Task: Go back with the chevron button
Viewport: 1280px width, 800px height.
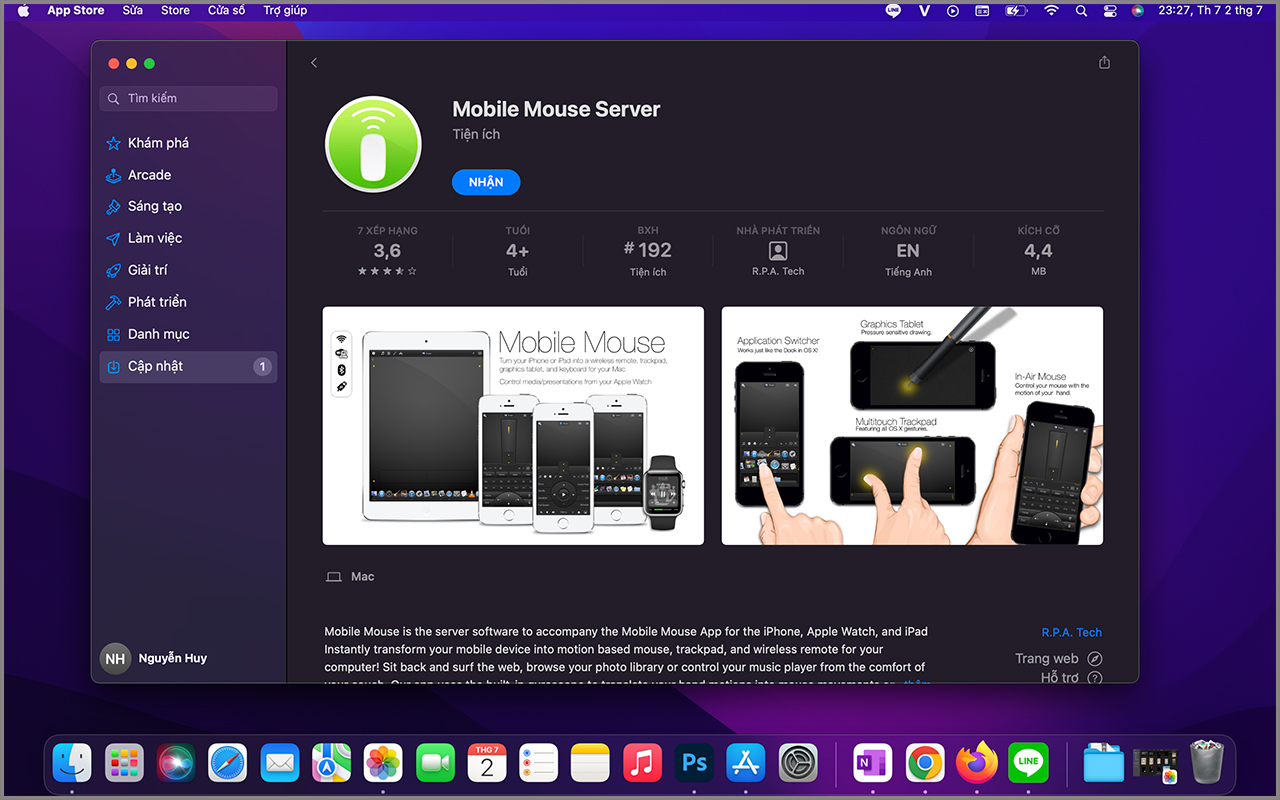Action: [x=314, y=63]
